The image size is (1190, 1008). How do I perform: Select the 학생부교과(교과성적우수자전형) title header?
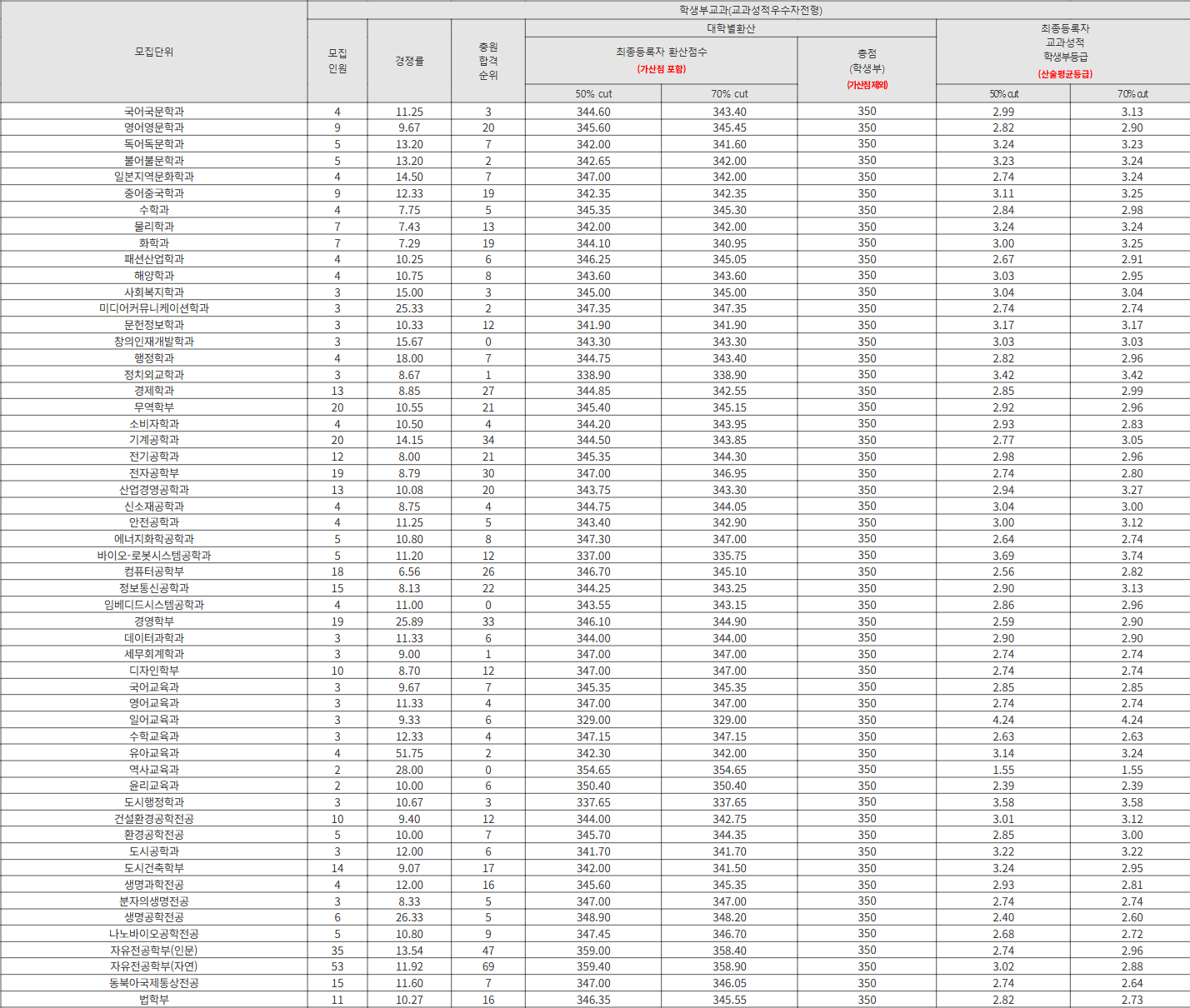[750, 10]
